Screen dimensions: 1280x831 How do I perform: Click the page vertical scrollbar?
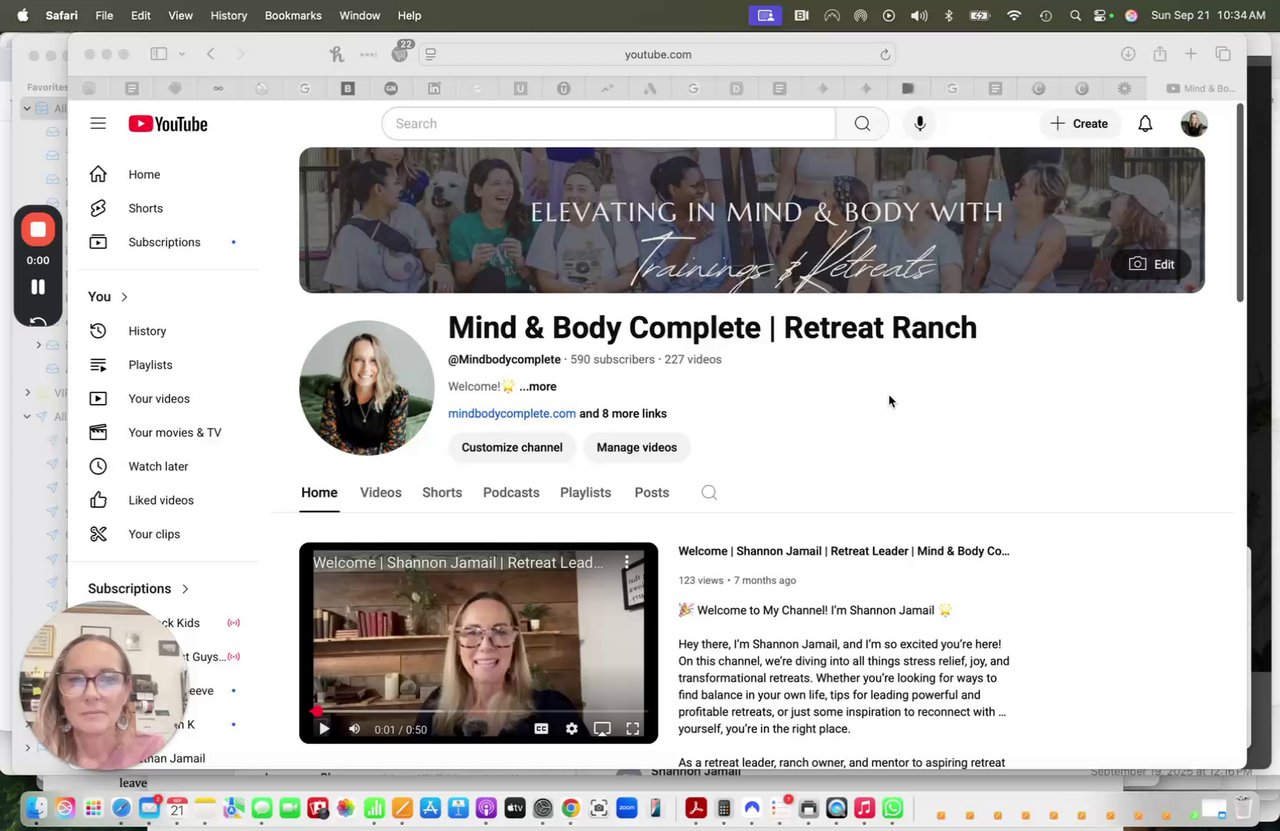pyautogui.click(x=1240, y=202)
